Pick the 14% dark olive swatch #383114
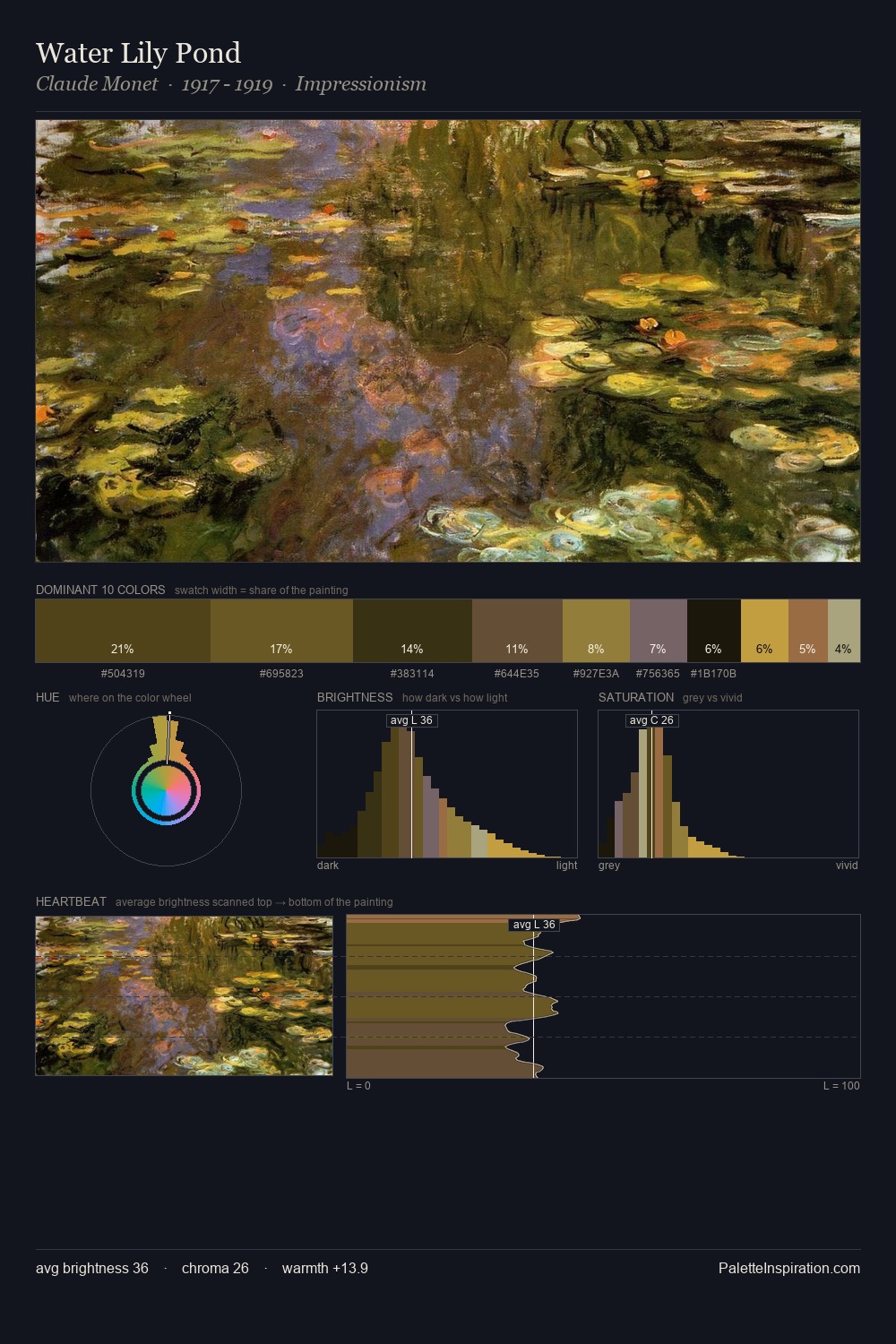 click(x=412, y=631)
